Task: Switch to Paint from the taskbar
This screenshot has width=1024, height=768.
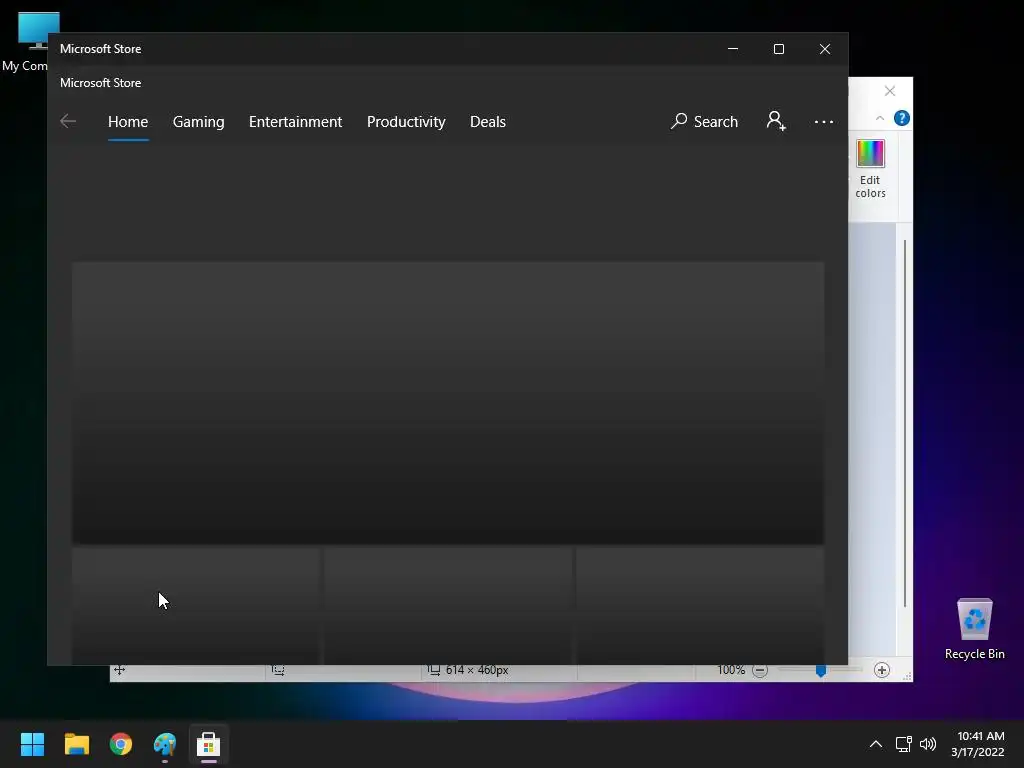Action: coord(165,744)
